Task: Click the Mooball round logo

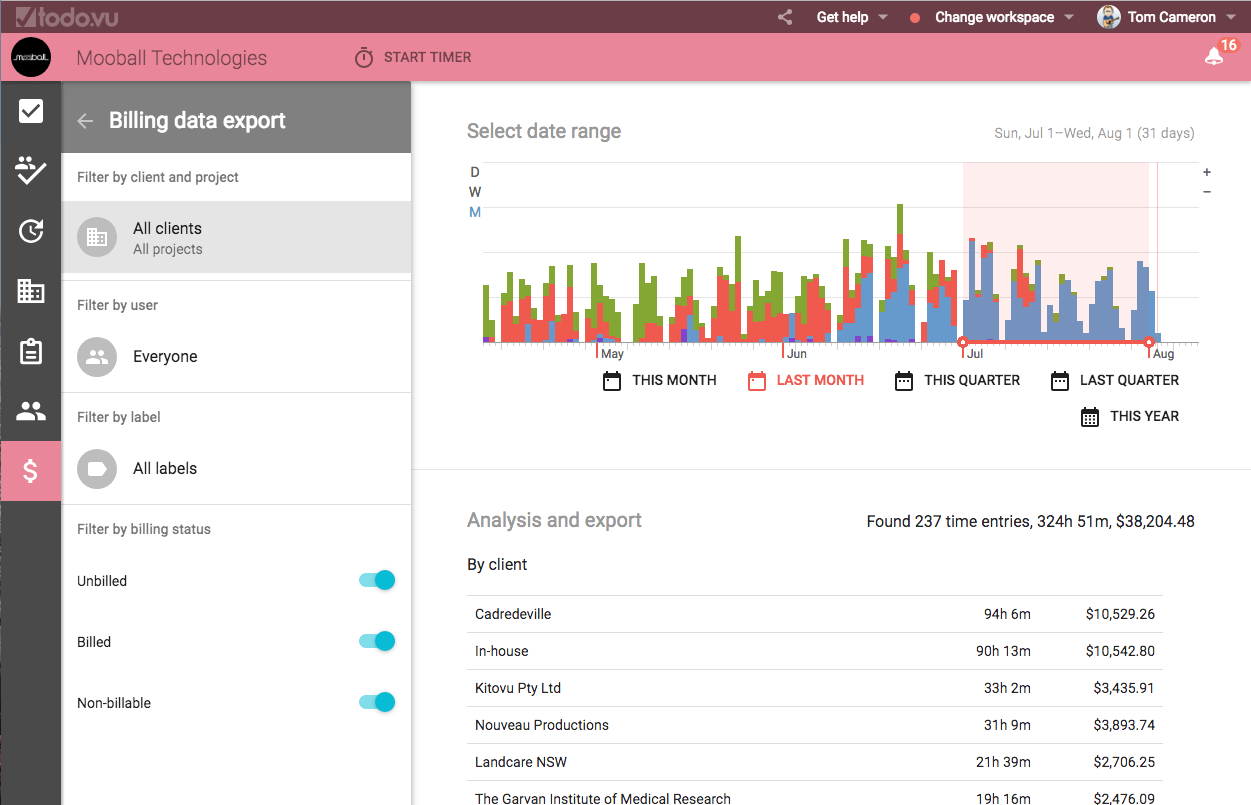Action: [31, 57]
